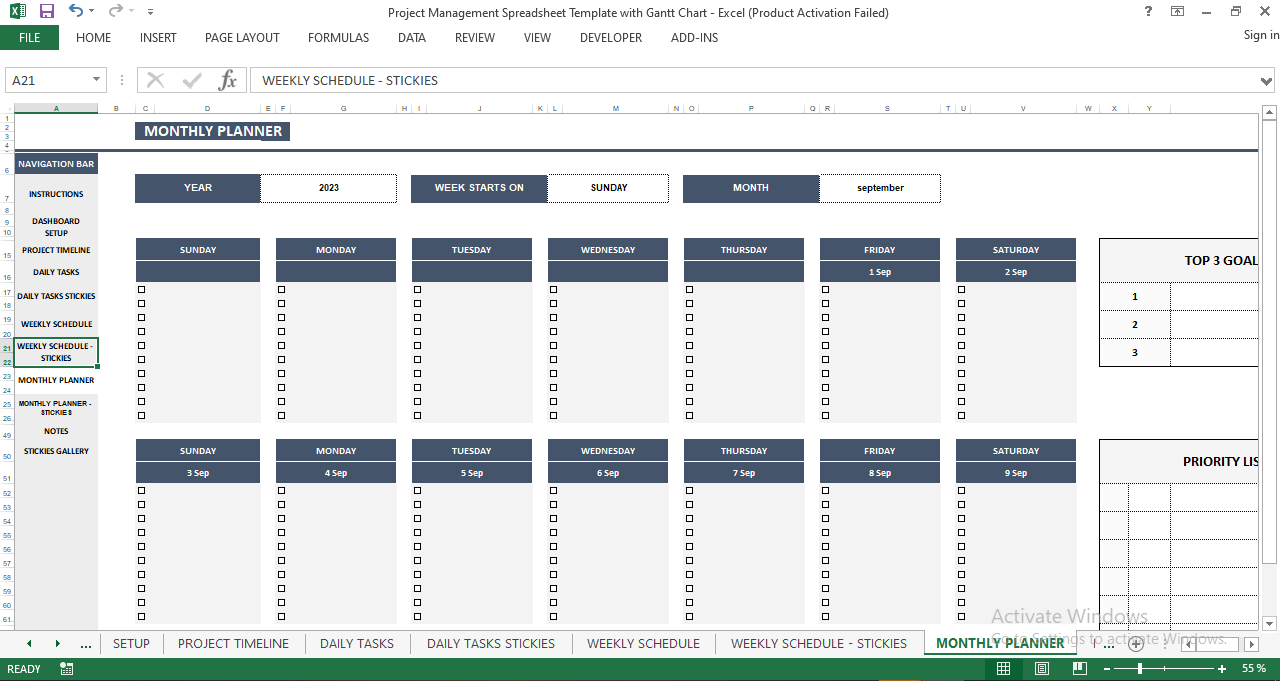Open the Name Box dropdown arrow
1280x681 pixels.
click(x=96, y=80)
